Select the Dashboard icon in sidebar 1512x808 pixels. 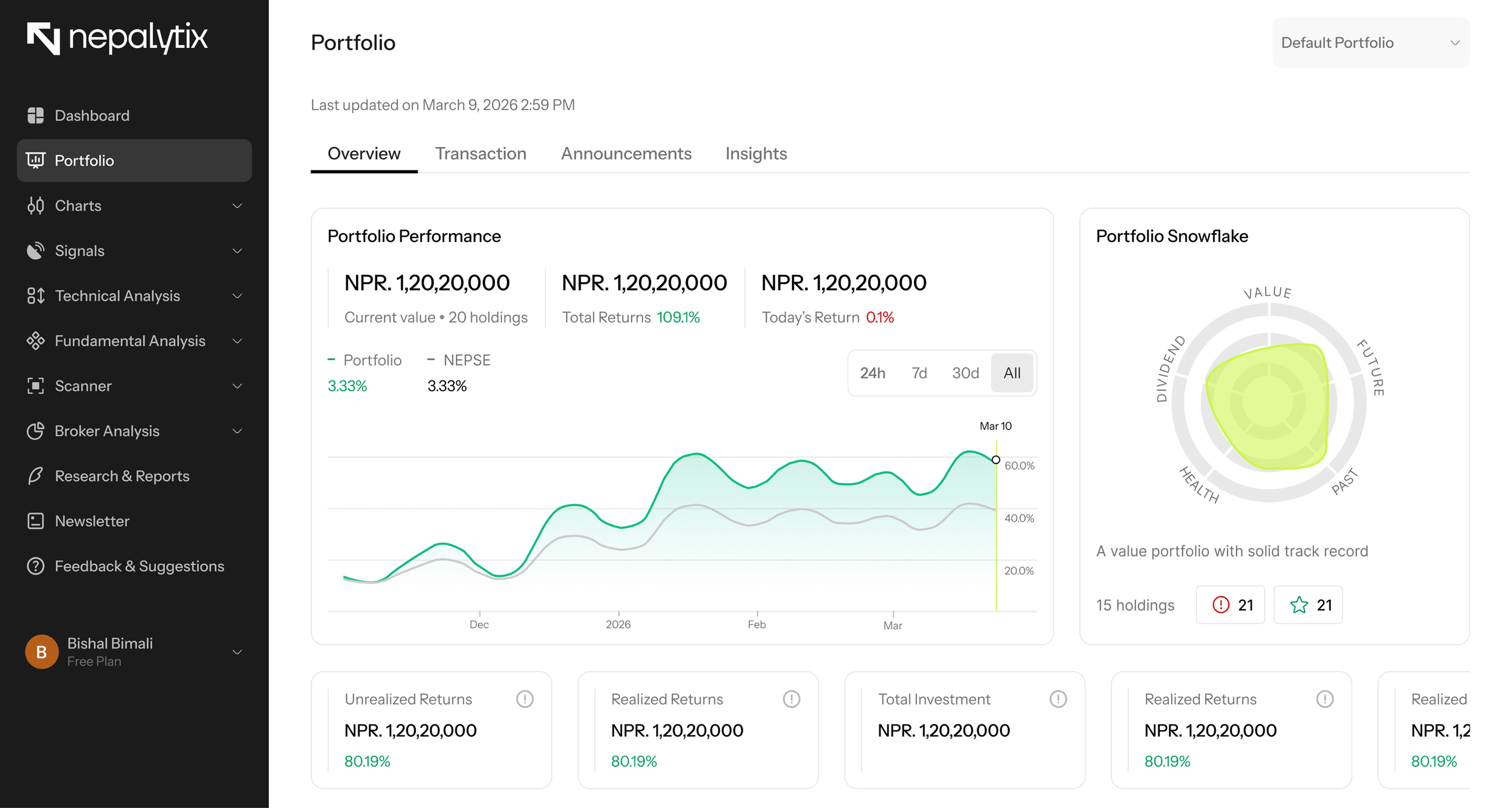click(x=36, y=115)
